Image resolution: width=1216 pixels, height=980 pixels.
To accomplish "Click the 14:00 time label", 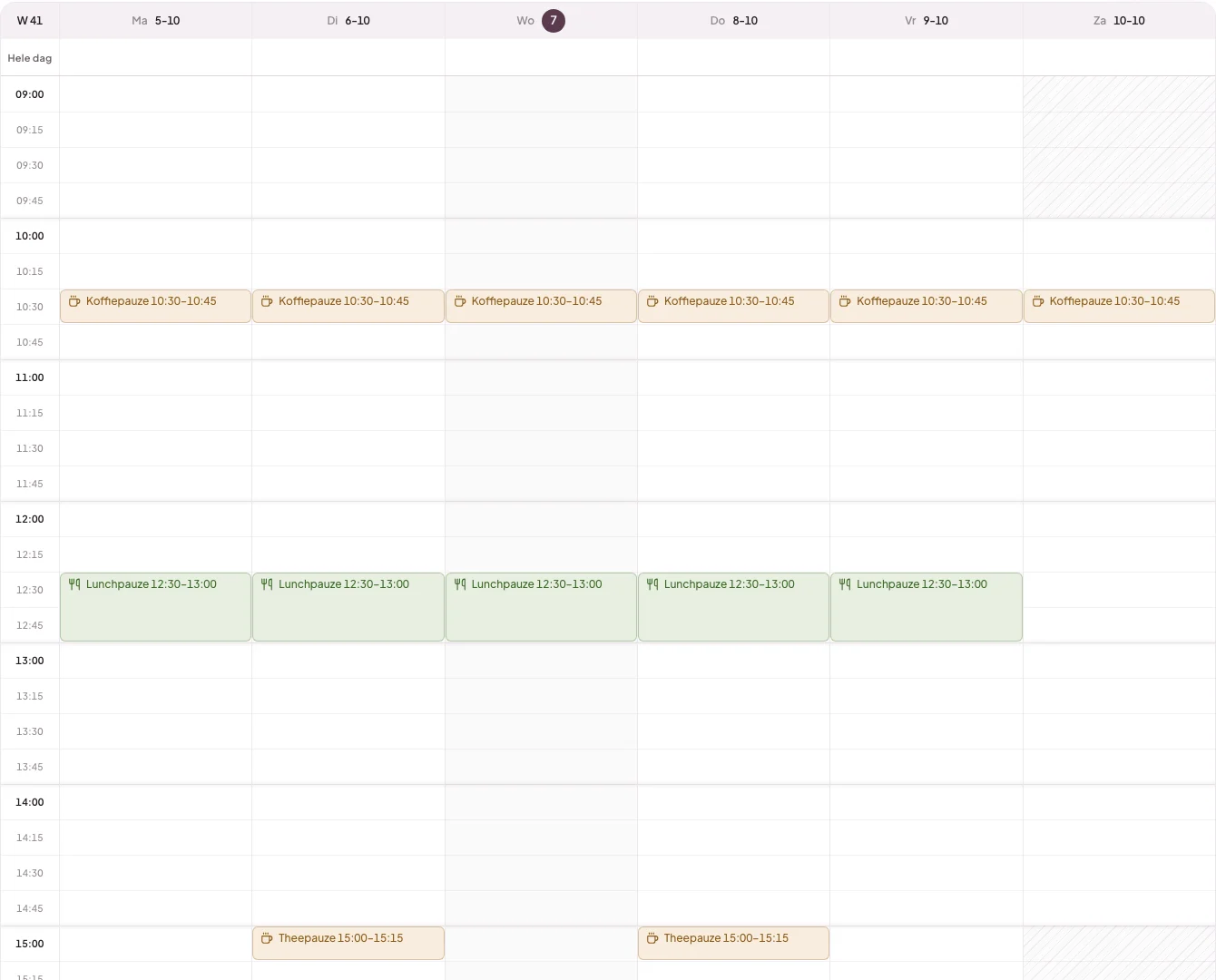I will 30,802.
